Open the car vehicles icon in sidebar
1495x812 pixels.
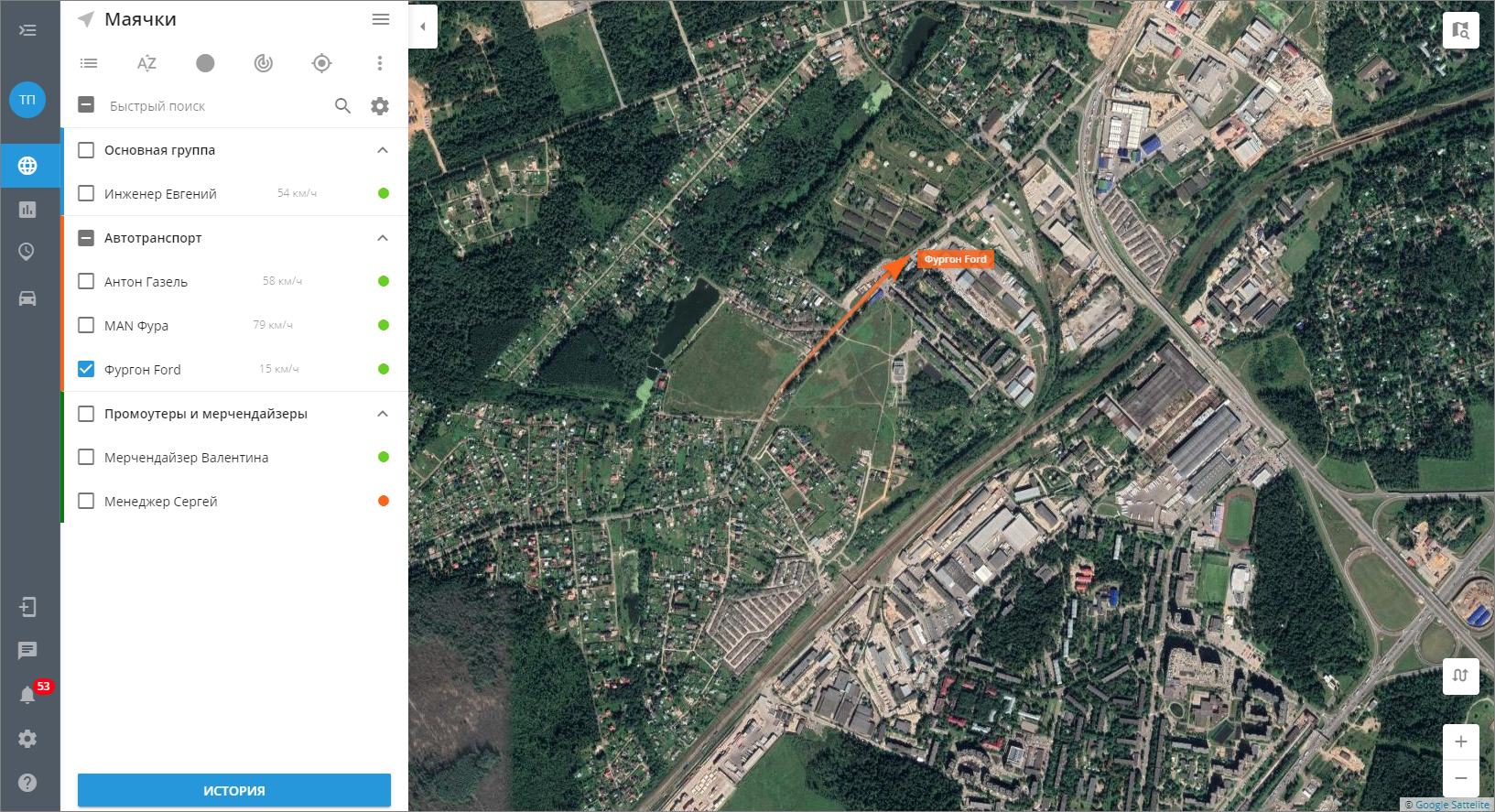click(27, 298)
